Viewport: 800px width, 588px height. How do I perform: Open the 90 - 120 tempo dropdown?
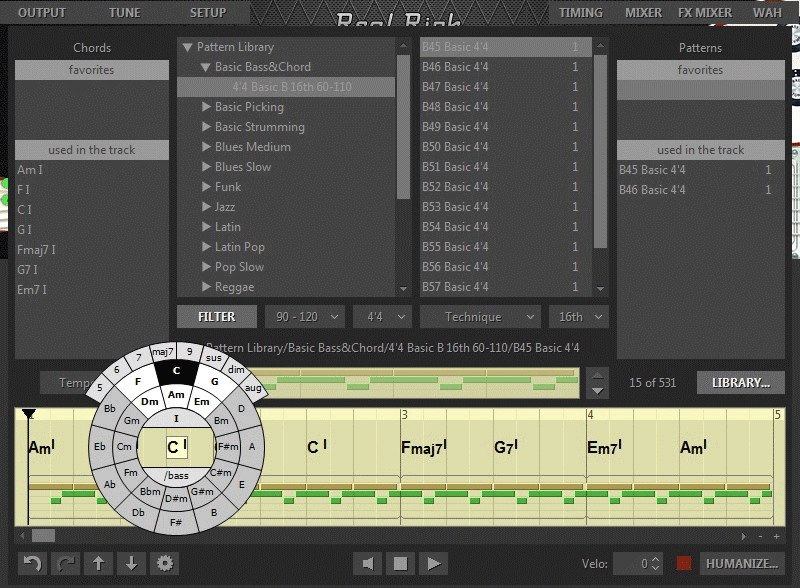305,317
